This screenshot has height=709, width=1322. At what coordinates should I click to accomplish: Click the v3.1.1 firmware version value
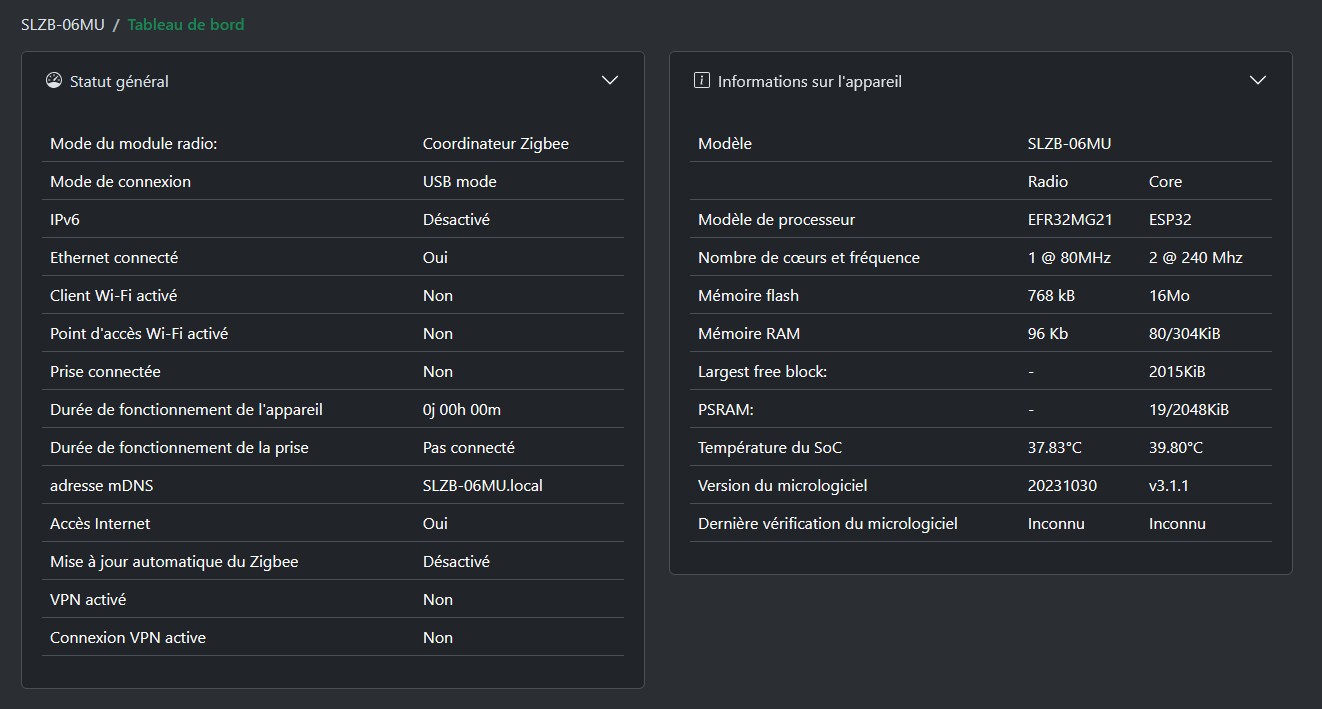point(1168,486)
